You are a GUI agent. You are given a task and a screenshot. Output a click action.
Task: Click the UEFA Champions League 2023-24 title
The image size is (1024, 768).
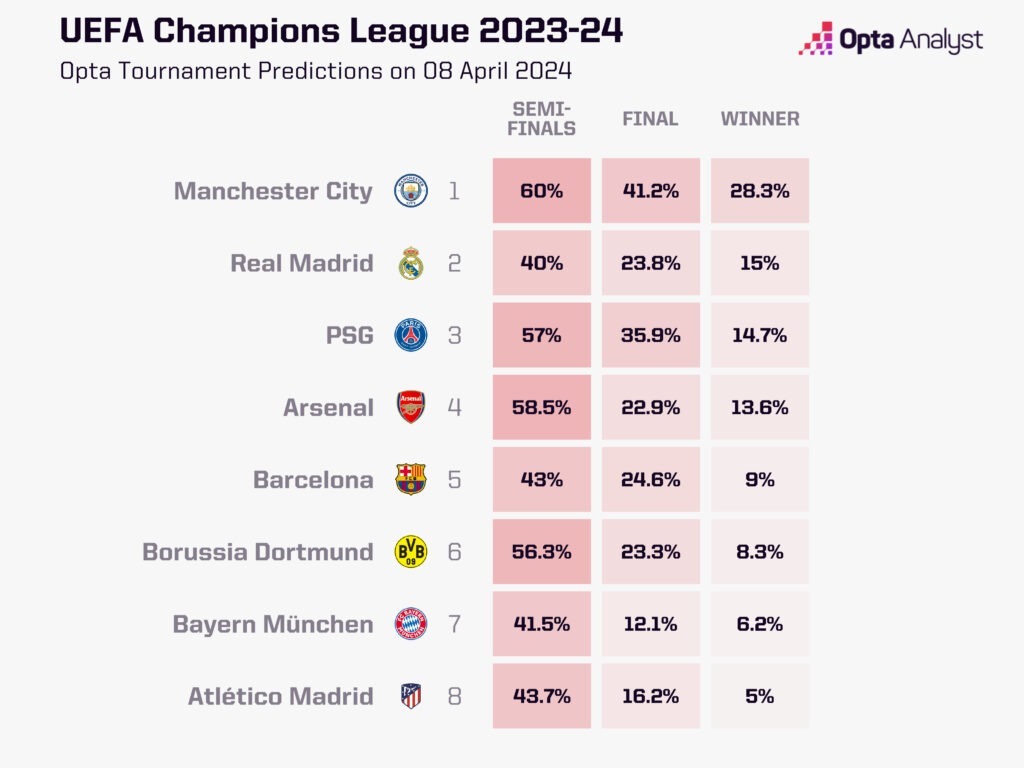click(x=341, y=31)
